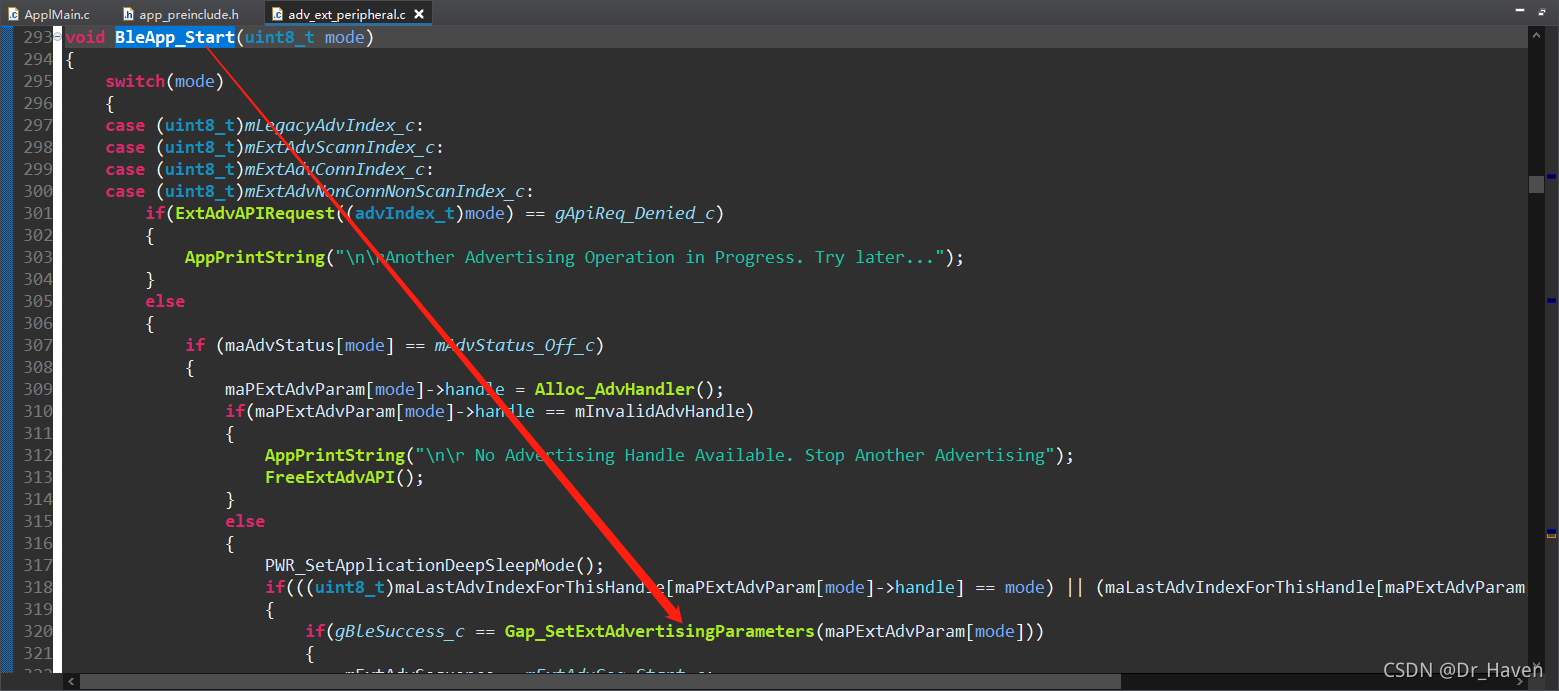Click the vertical scrollbar thumb
The width and height of the screenshot is (1559, 691).
click(1536, 184)
